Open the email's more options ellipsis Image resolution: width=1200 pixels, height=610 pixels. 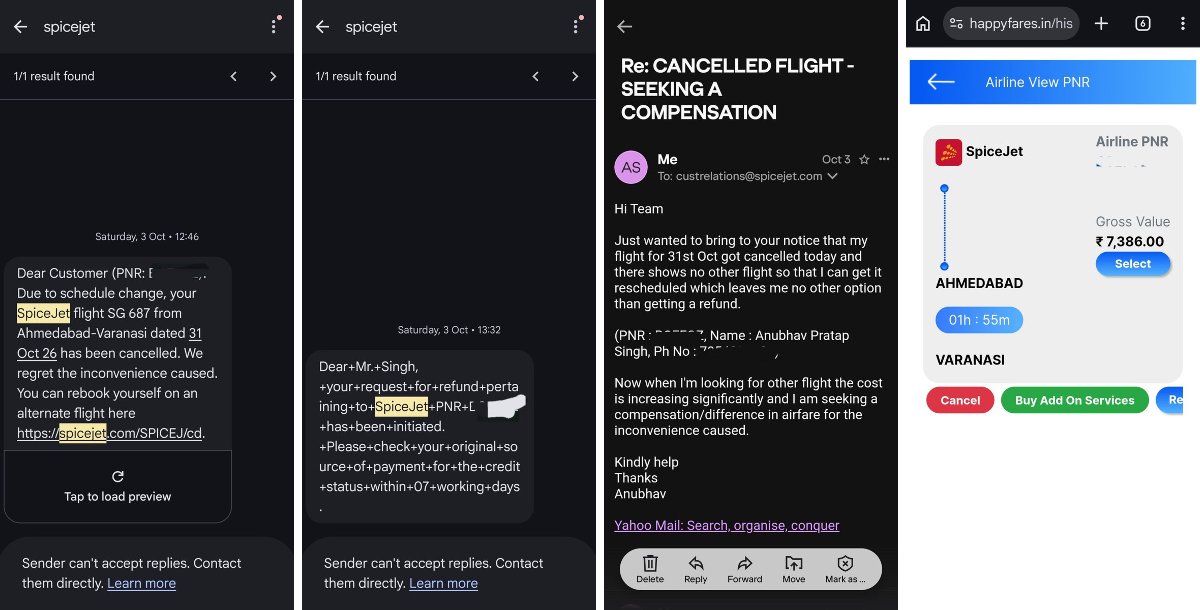tap(884, 159)
